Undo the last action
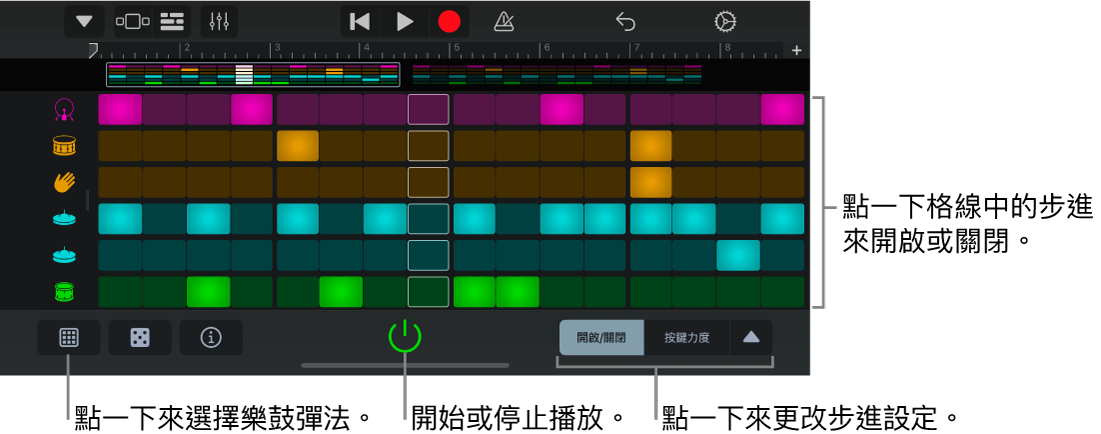This screenshot has width=1101, height=434. tap(625, 22)
